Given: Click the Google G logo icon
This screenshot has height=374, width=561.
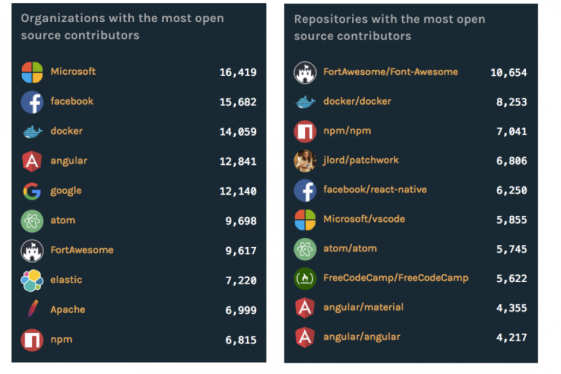Looking at the screenshot, I should (32, 191).
